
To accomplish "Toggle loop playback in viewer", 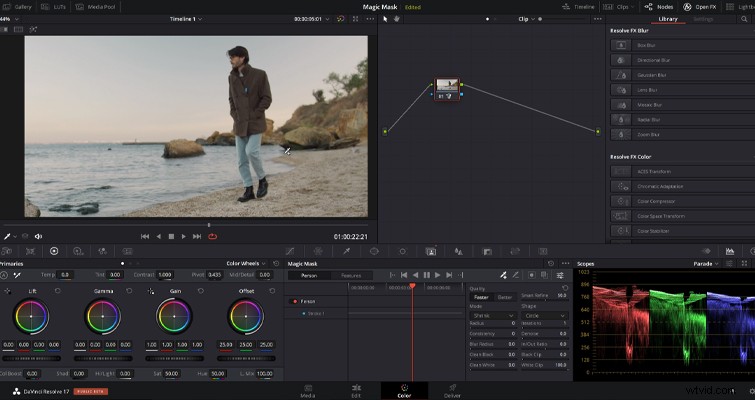I will point(212,236).
